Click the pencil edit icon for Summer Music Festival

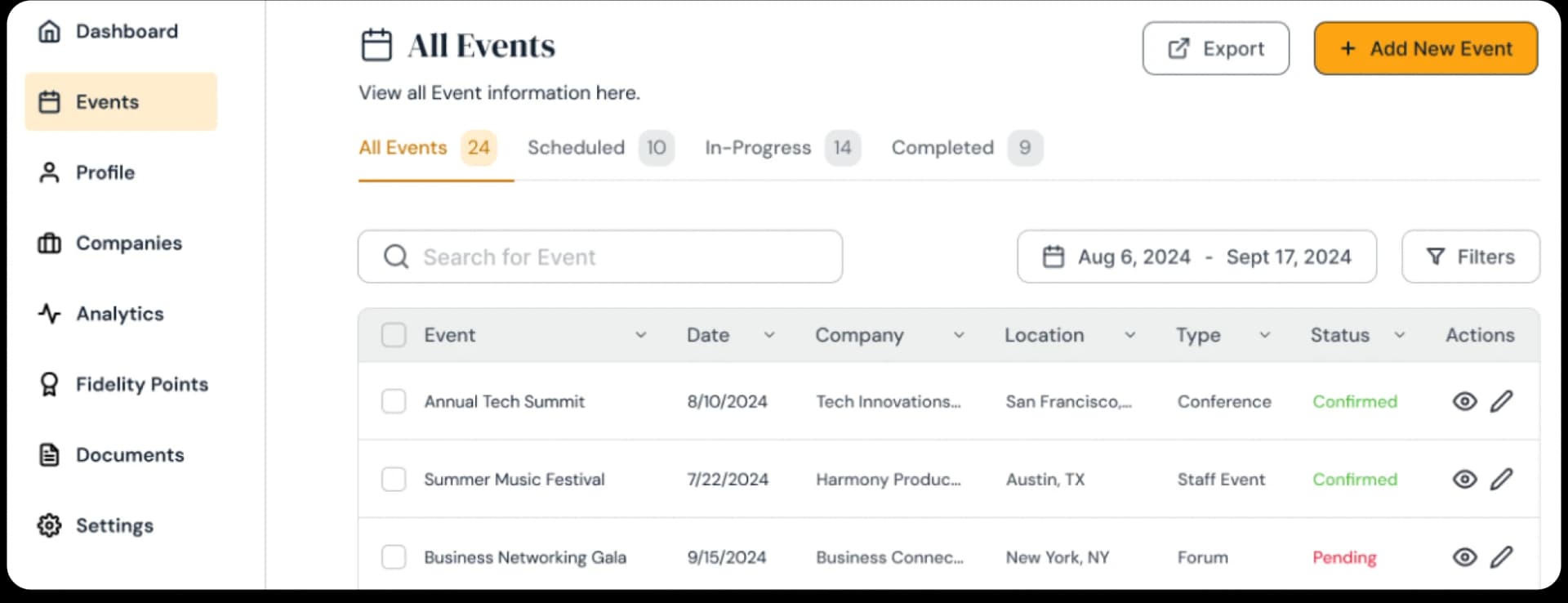coord(1501,479)
